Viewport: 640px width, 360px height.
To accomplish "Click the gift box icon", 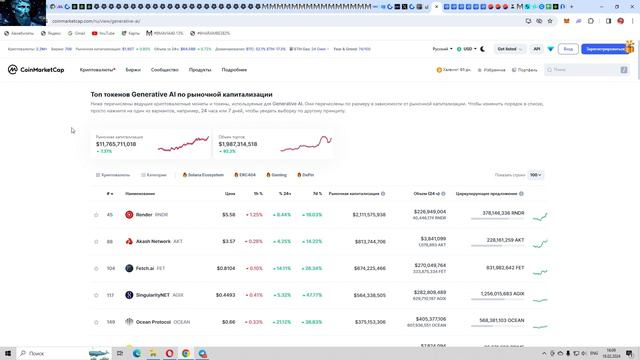I will point(630,47).
